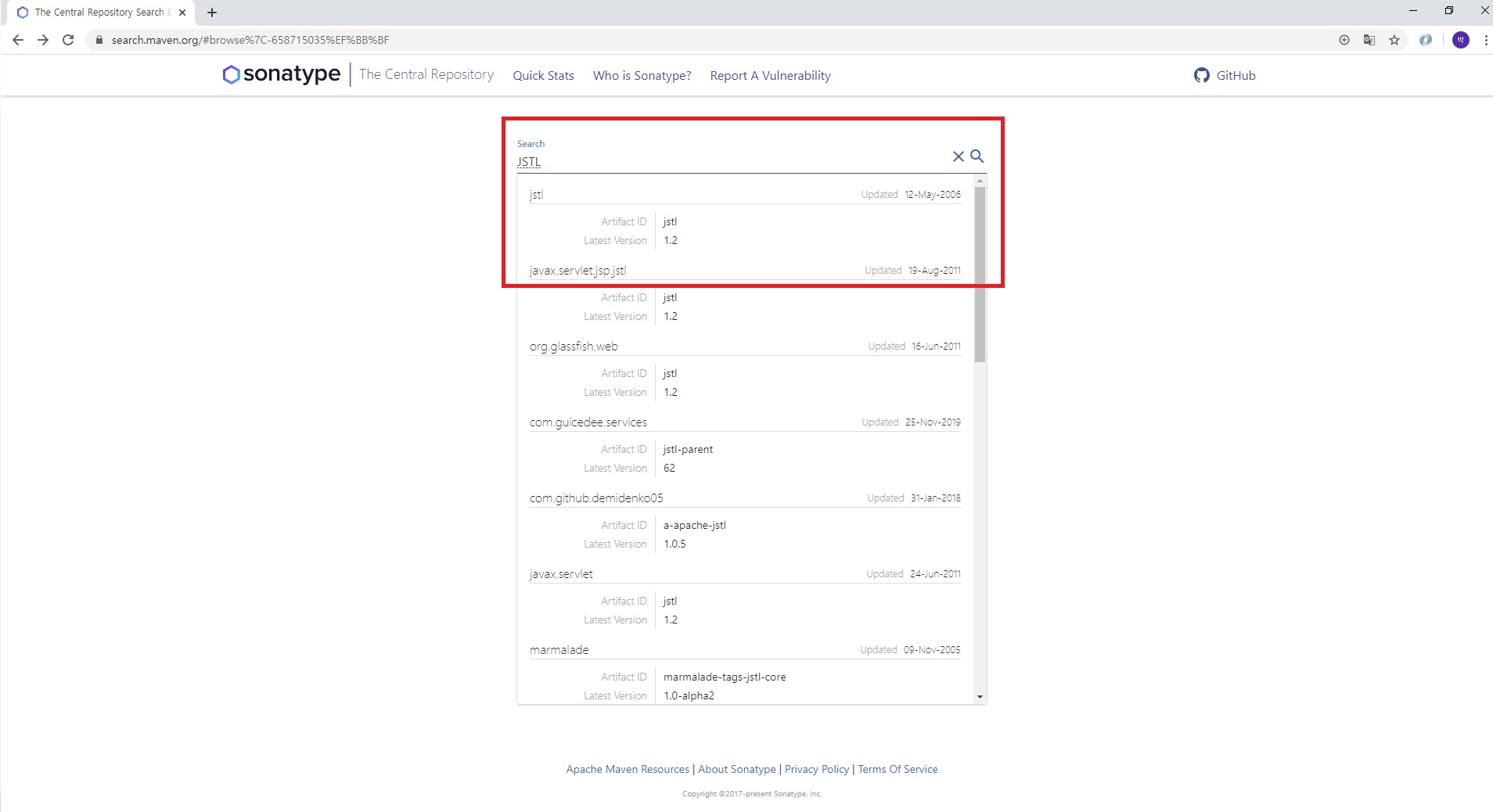The width and height of the screenshot is (1493, 812).
Task: Bookmark this page with the star icon
Action: click(x=1394, y=40)
